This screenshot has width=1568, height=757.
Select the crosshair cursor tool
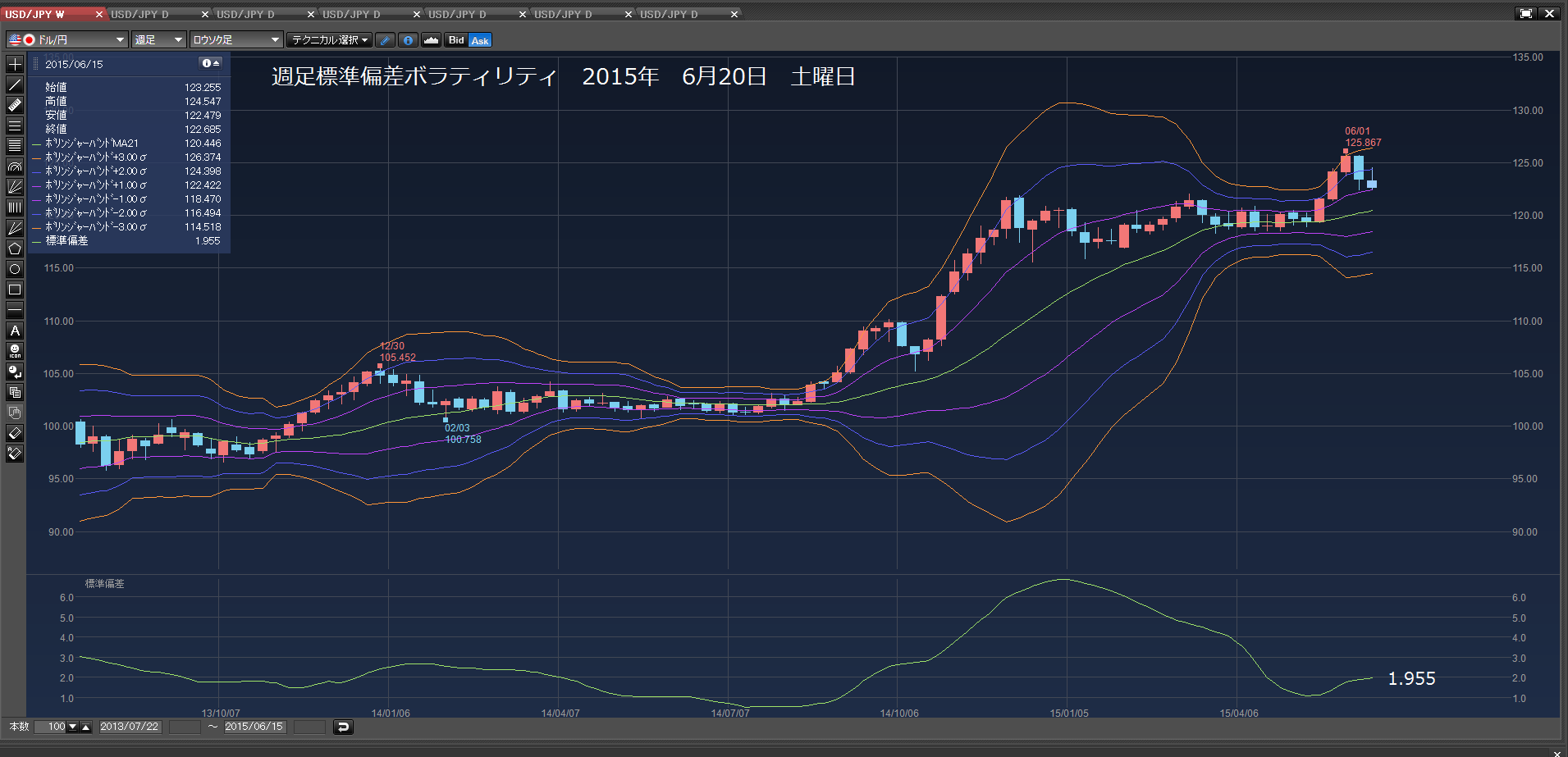point(15,64)
